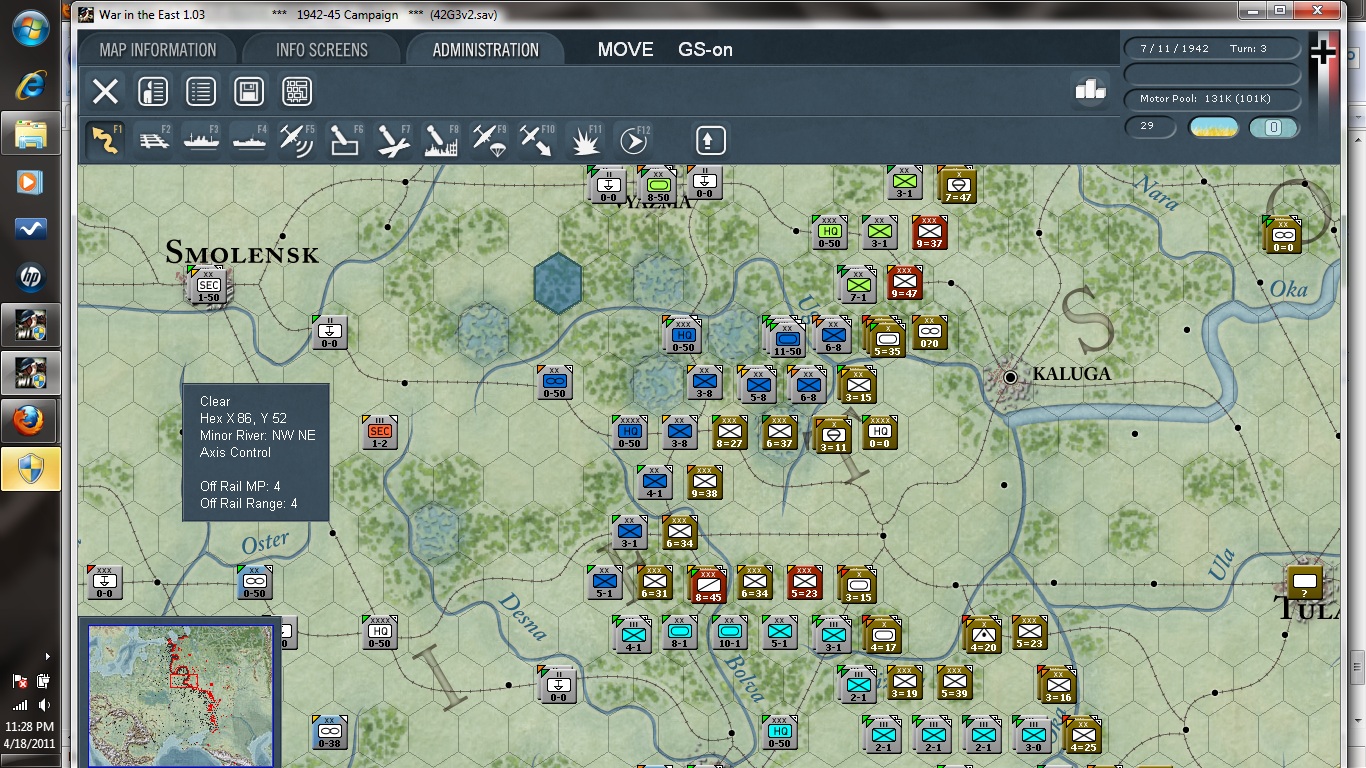Click the GS-on status label

coord(705,49)
